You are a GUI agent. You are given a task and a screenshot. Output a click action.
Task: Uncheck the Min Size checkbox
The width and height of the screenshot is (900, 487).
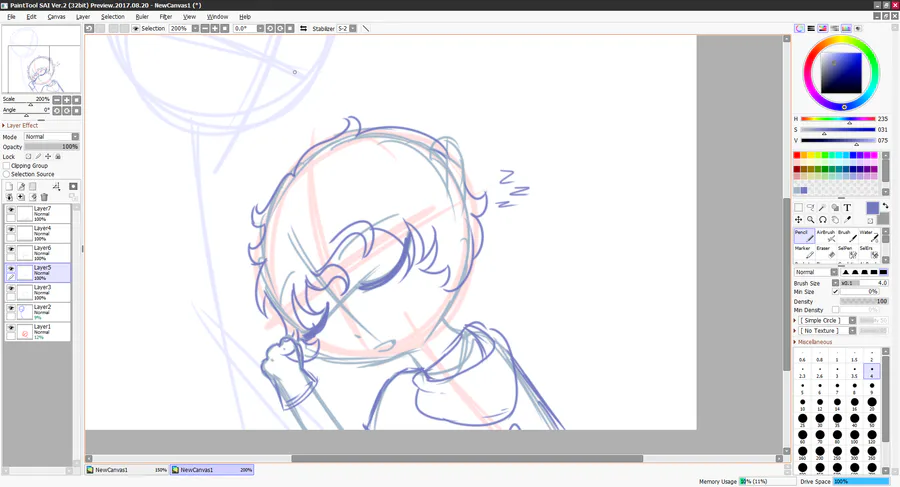click(x=835, y=292)
